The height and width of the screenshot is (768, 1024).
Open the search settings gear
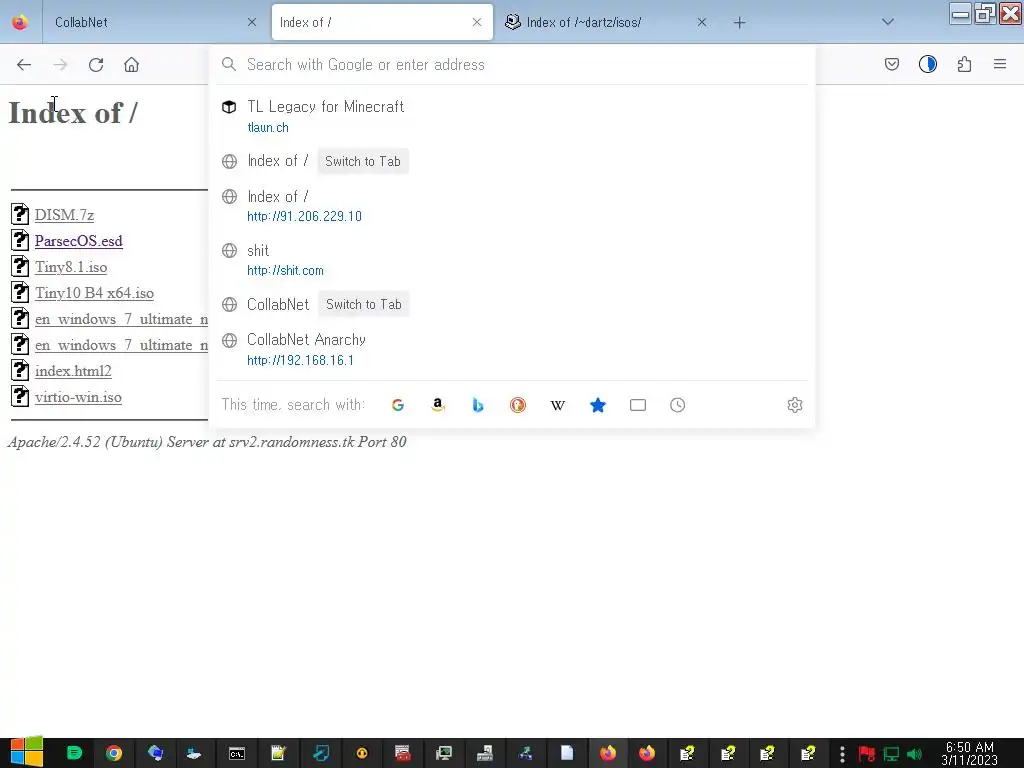click(795, 405)
